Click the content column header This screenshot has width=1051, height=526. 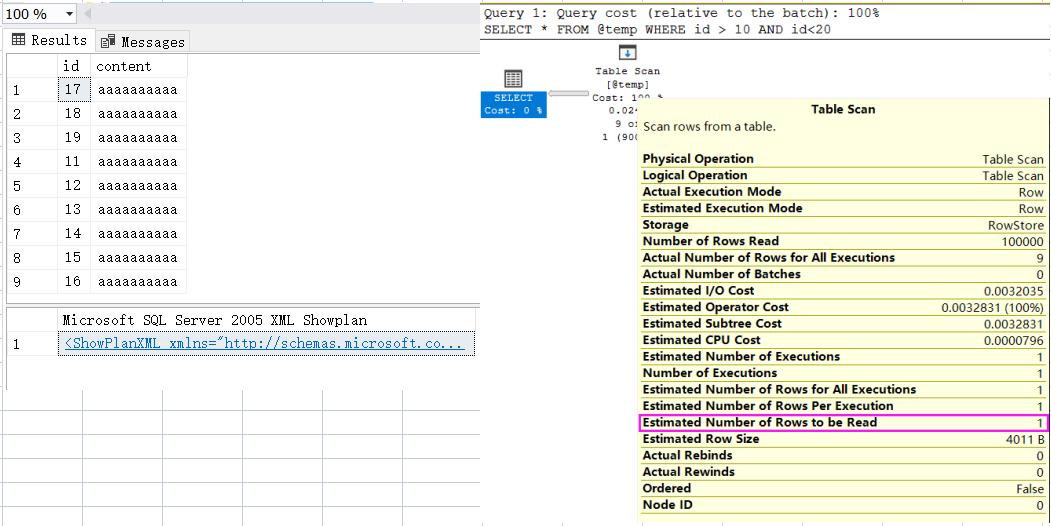pos(123,66)
